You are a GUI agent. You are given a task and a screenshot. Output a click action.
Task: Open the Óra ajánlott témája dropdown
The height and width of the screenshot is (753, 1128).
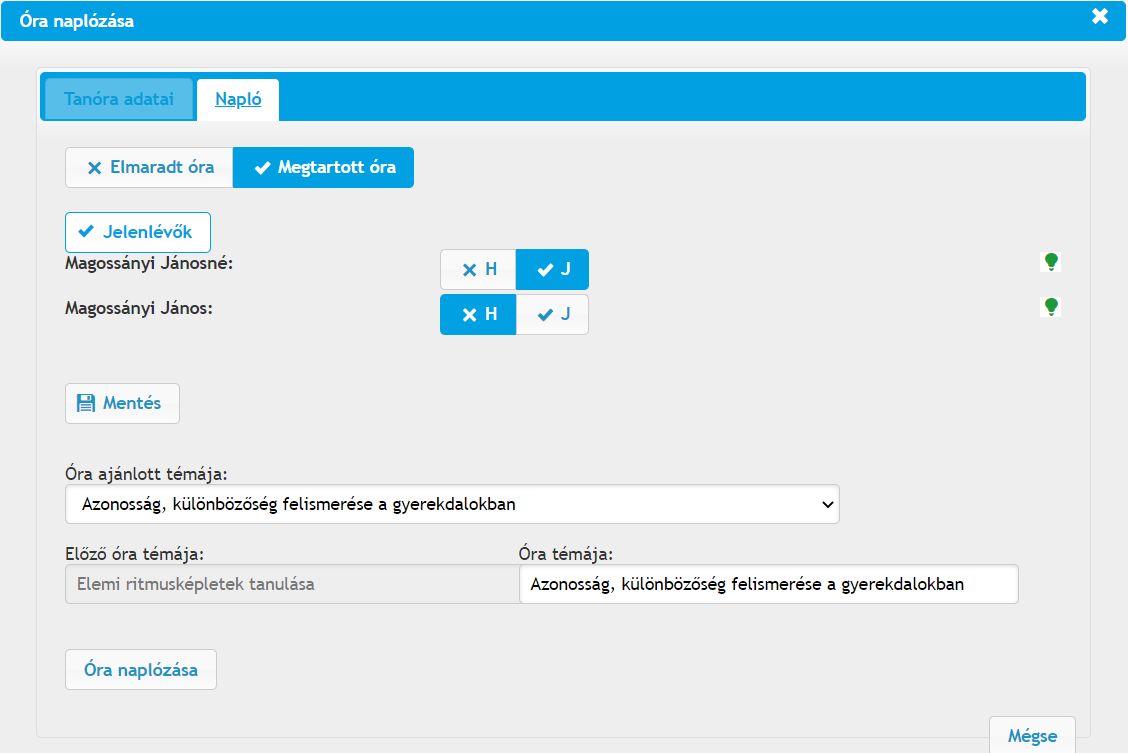[452, 505]
